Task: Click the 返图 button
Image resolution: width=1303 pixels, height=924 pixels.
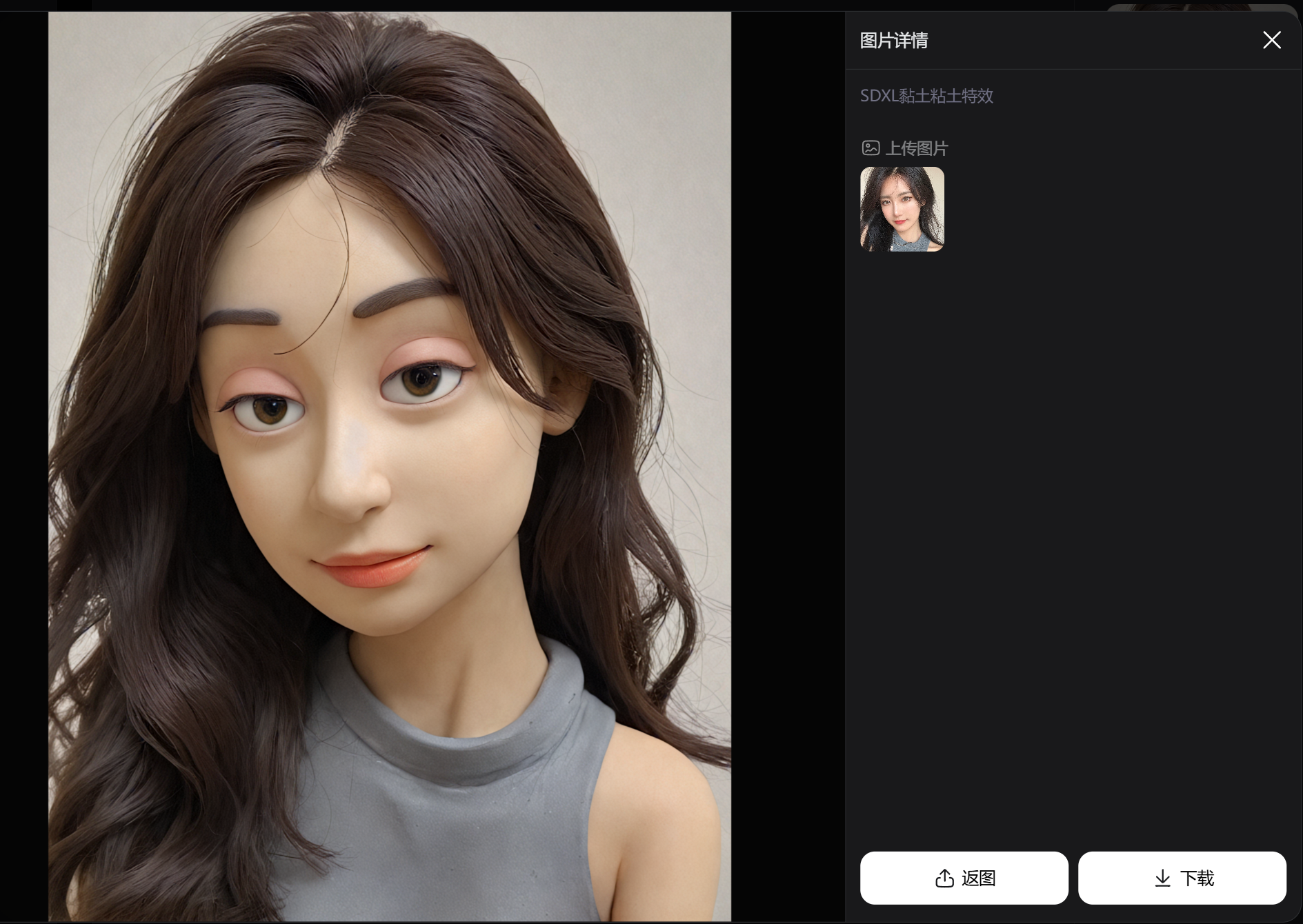Action: [x=964, y=878]
